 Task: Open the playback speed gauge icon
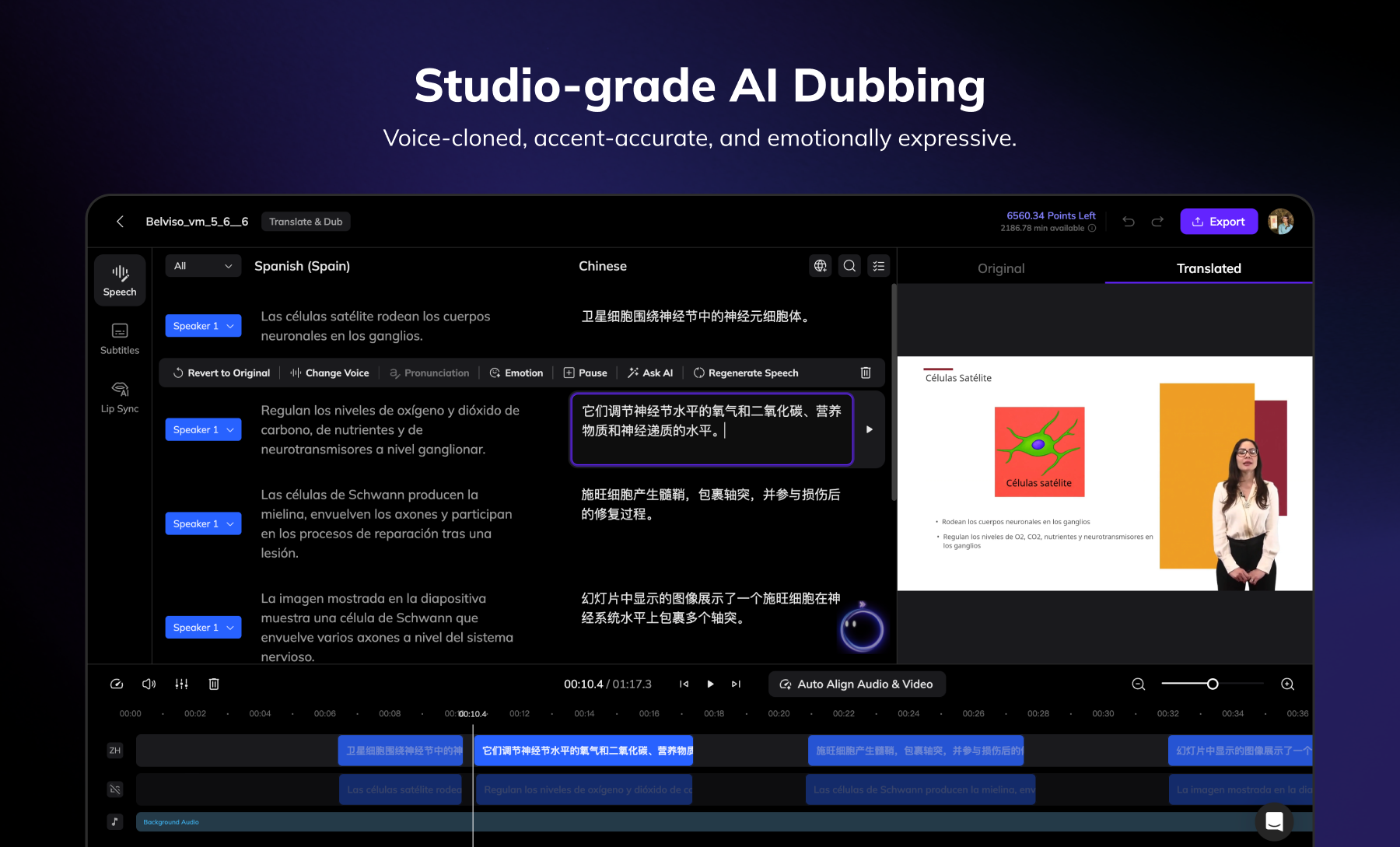coord(117,684)
